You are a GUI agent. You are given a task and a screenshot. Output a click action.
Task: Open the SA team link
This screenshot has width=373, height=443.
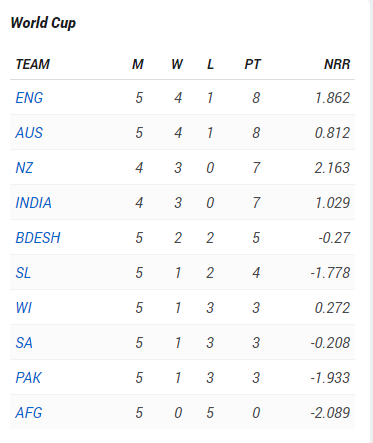(24, 343)
